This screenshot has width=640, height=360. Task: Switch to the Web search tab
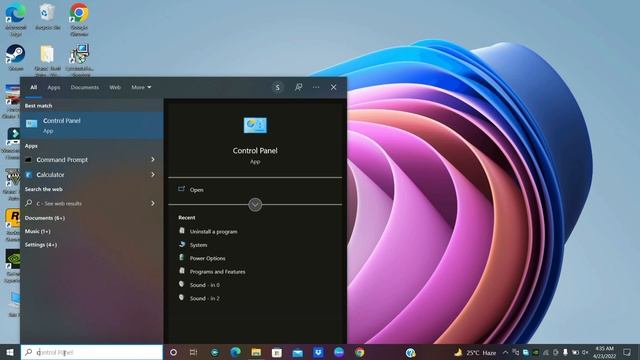[x=115, y=87]
